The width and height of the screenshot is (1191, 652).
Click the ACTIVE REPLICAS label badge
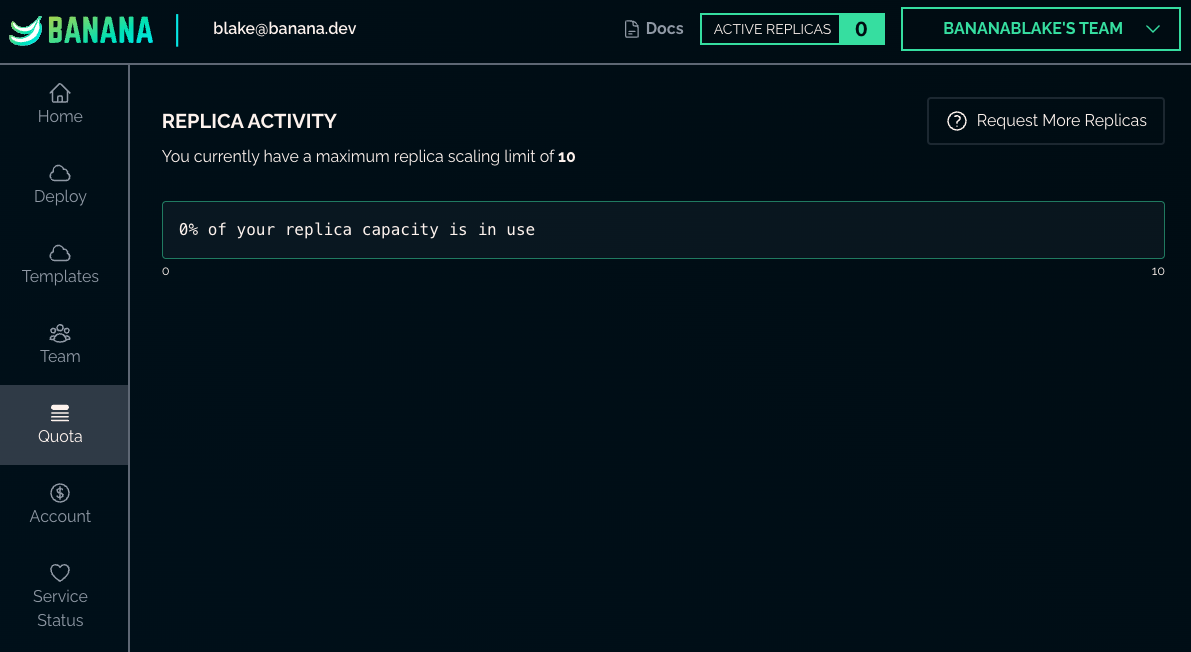(x=771, y=29)
